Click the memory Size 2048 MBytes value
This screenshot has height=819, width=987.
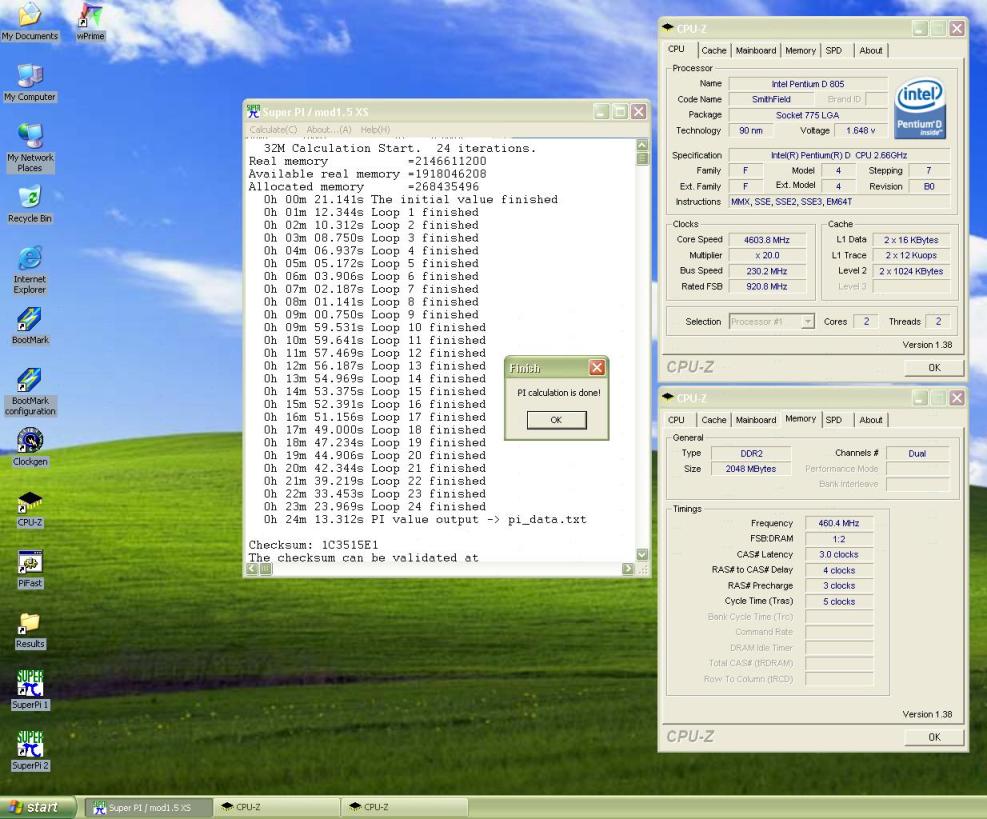[x=750, y=469]
